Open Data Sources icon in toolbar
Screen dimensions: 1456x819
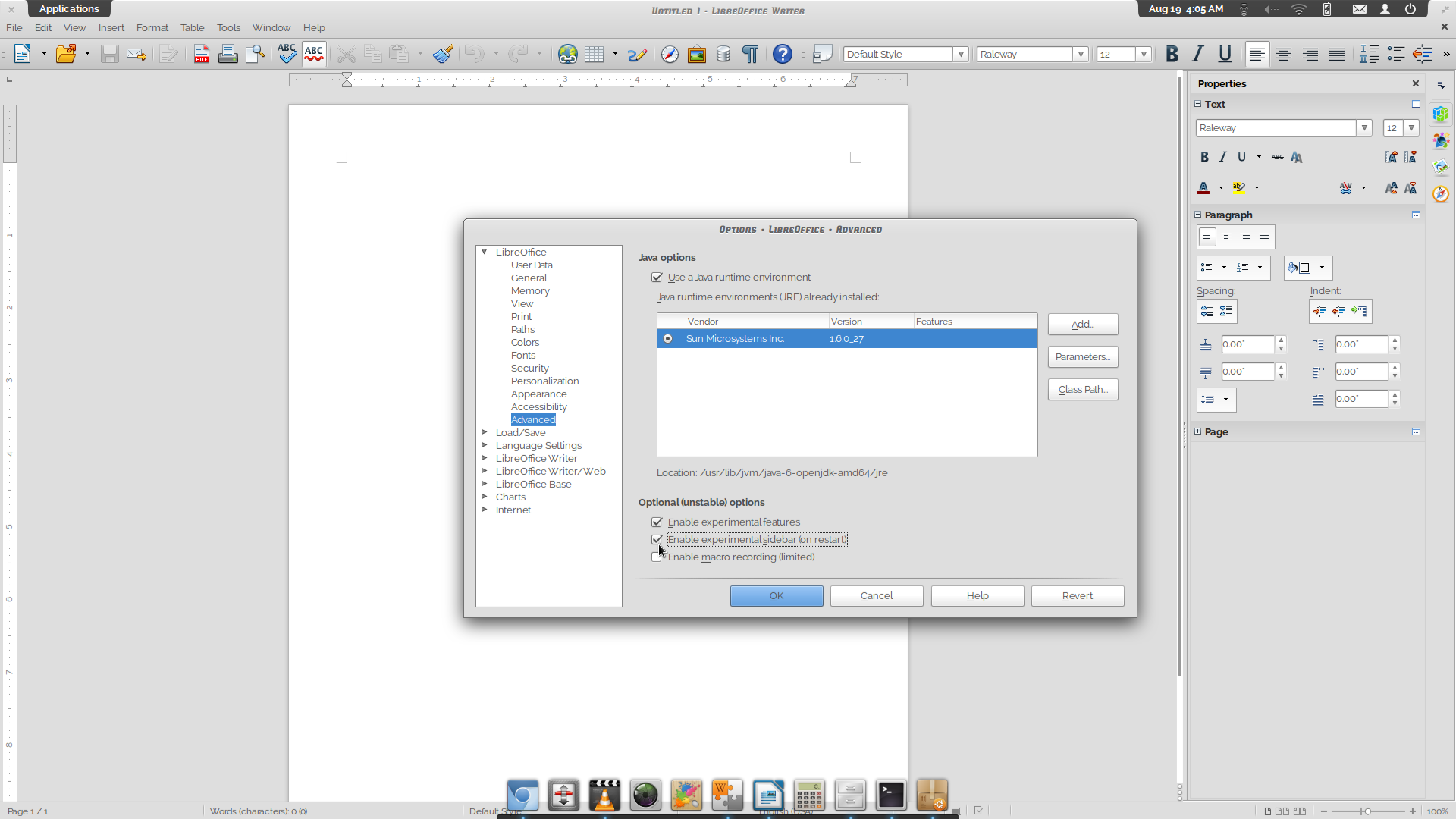[x=723, y=54]
